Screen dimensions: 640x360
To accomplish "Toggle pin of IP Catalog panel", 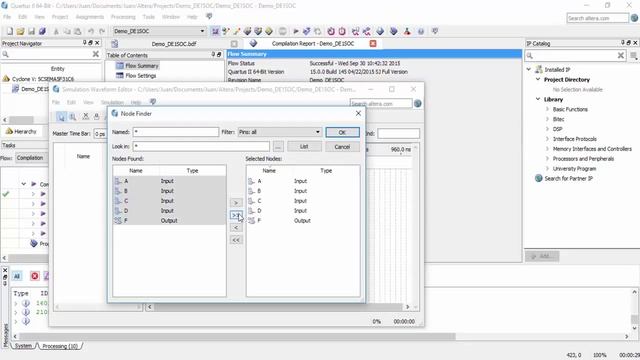I will [623, 43].
